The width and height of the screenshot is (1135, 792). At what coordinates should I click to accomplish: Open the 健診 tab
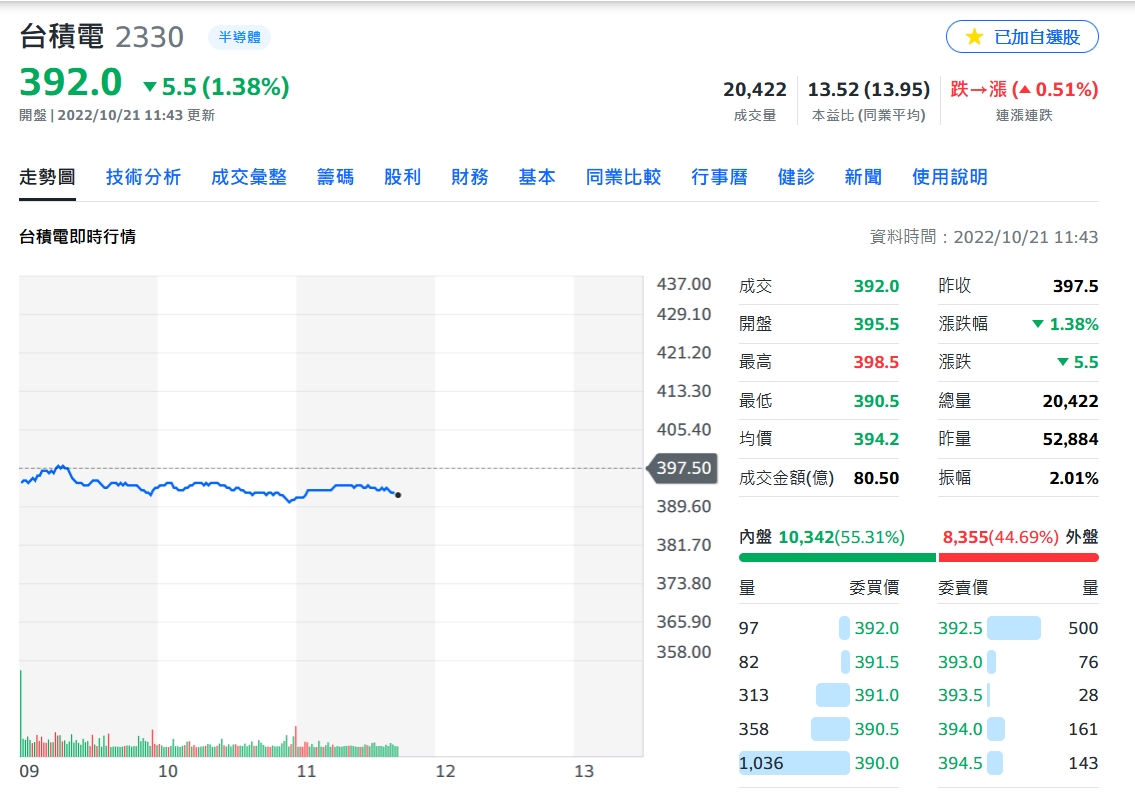point(796,177)
